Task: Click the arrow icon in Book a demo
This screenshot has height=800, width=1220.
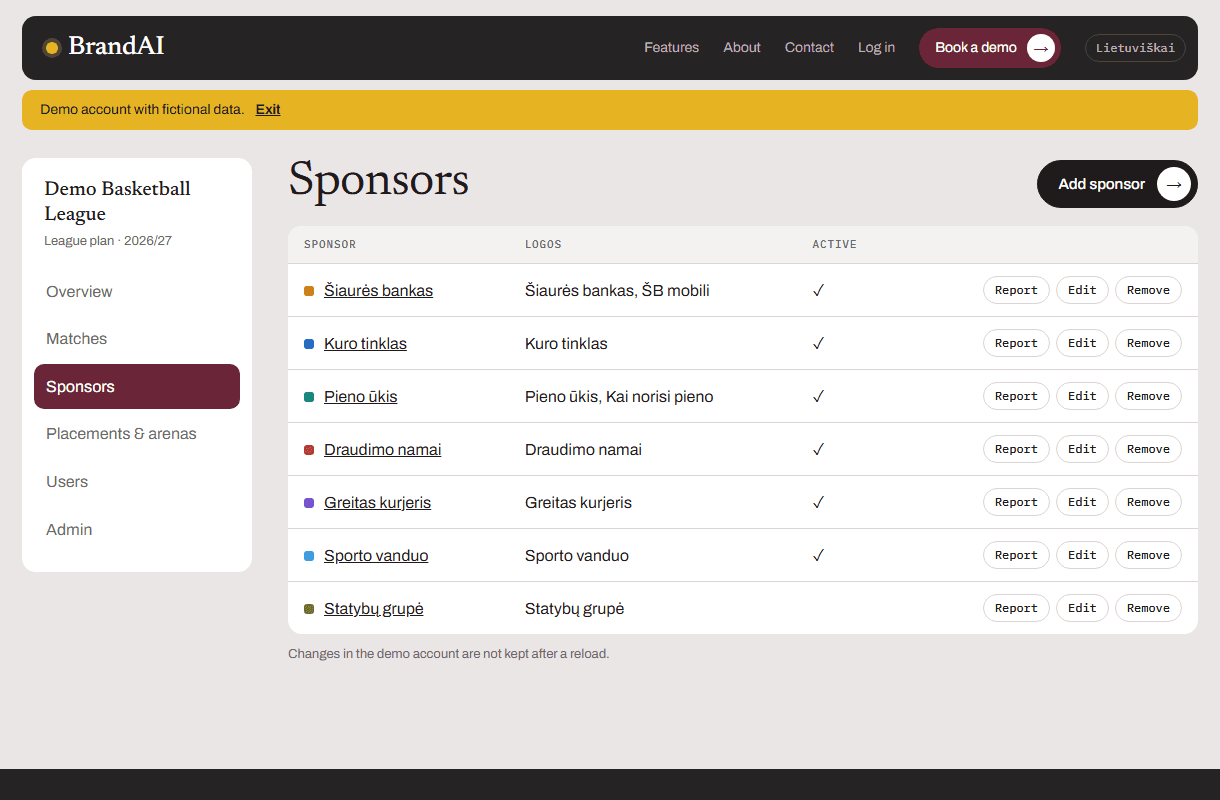Action: tap(1041, 48)
